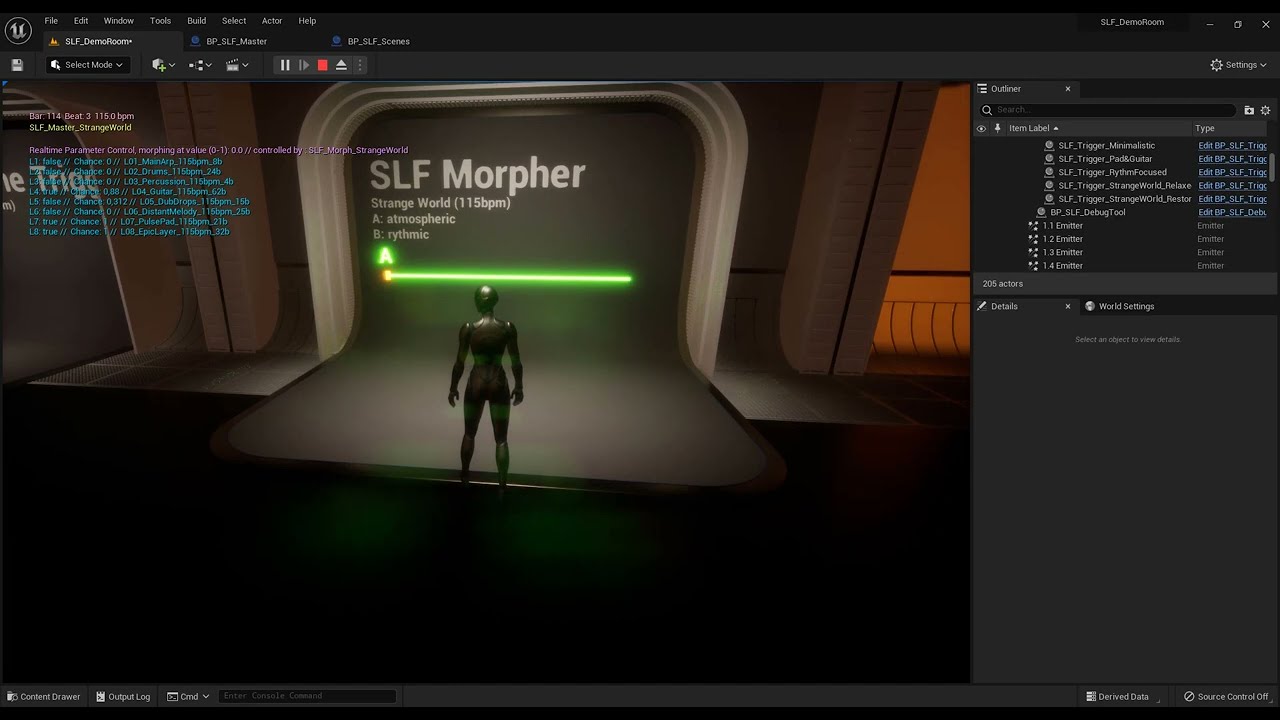The image size is (1280, 720).
Task: Open the Cmd console type dropdown
Action: (186, 696)
